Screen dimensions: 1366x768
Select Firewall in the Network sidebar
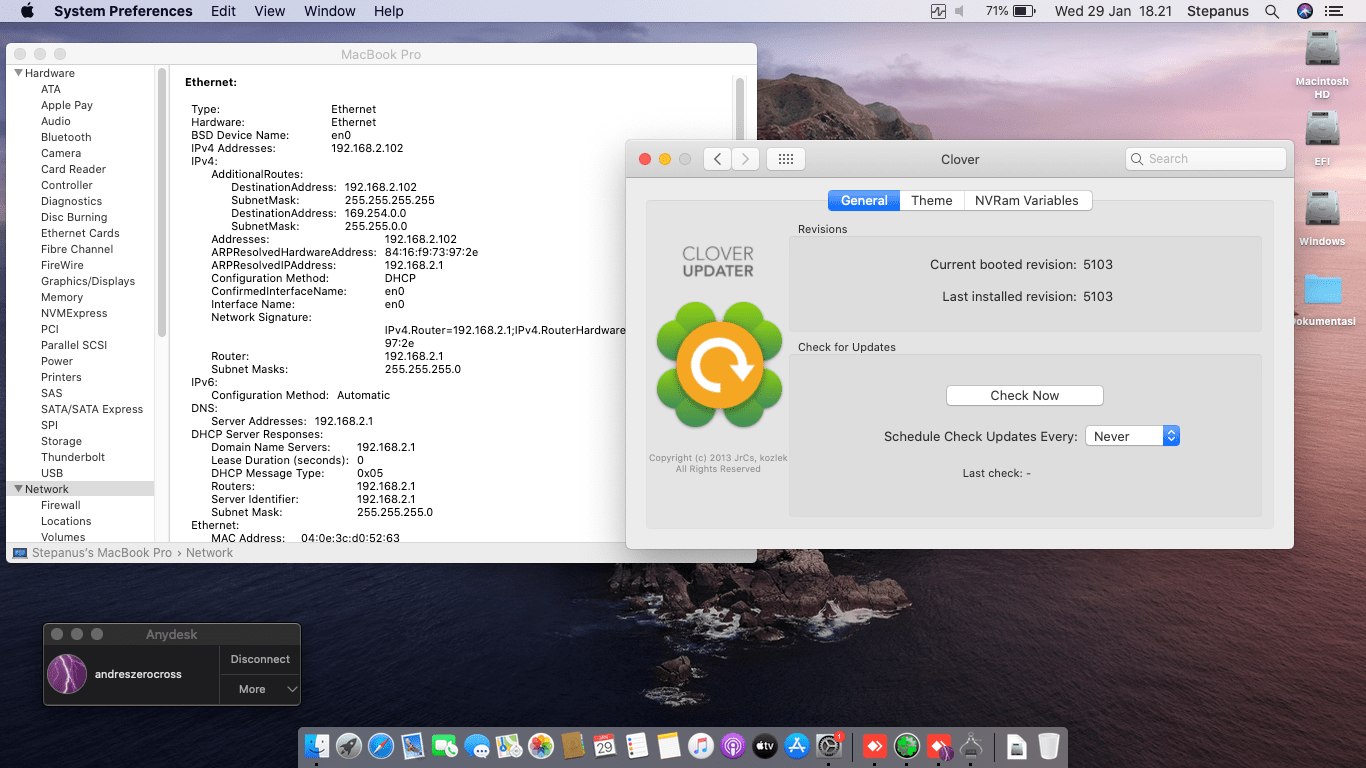pyautogui.click(x=59, y=505)
